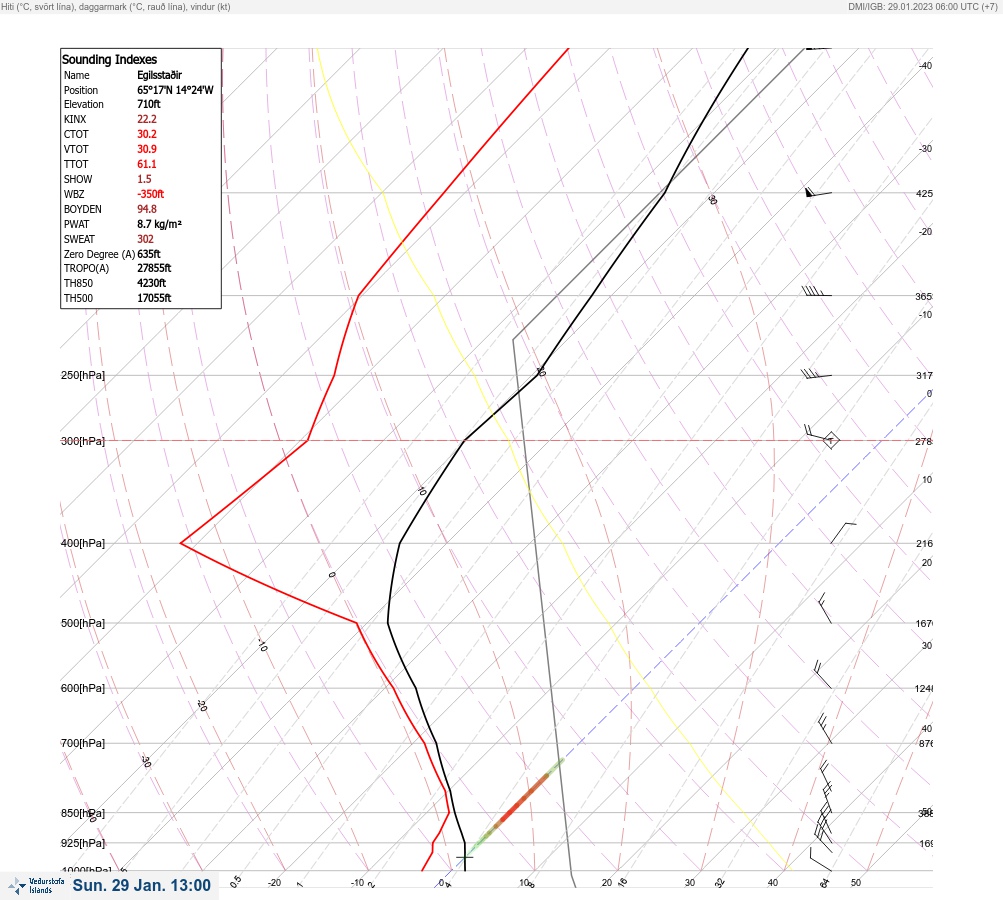Click the 400[hPa] pressure label
Image resolution: width=1003 pixels, height=900 pixels.
coord(83,543)
